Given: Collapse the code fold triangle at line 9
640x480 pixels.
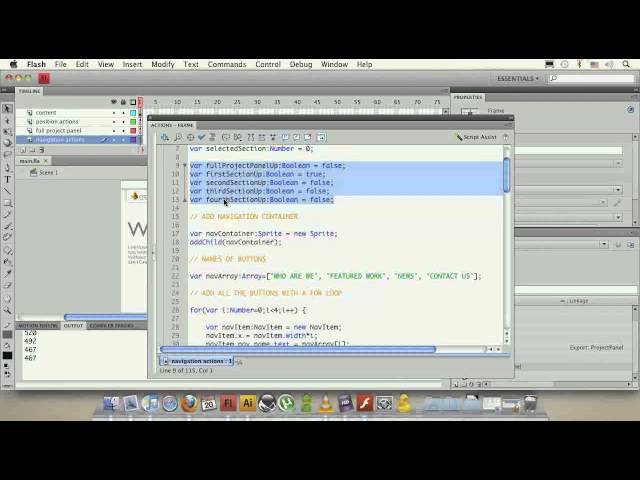Looking at the screenshot, I should coord(185,166).
